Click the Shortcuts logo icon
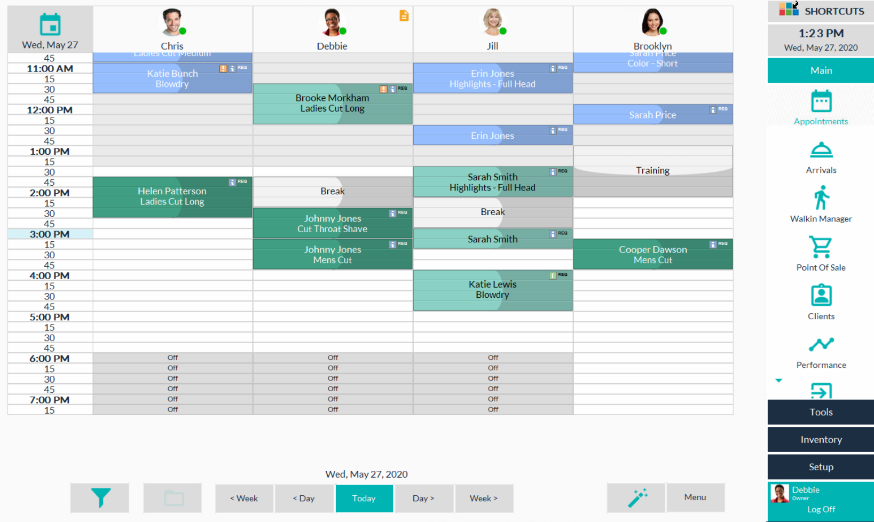Screen dimensions: 874x522 pos(789,9)
